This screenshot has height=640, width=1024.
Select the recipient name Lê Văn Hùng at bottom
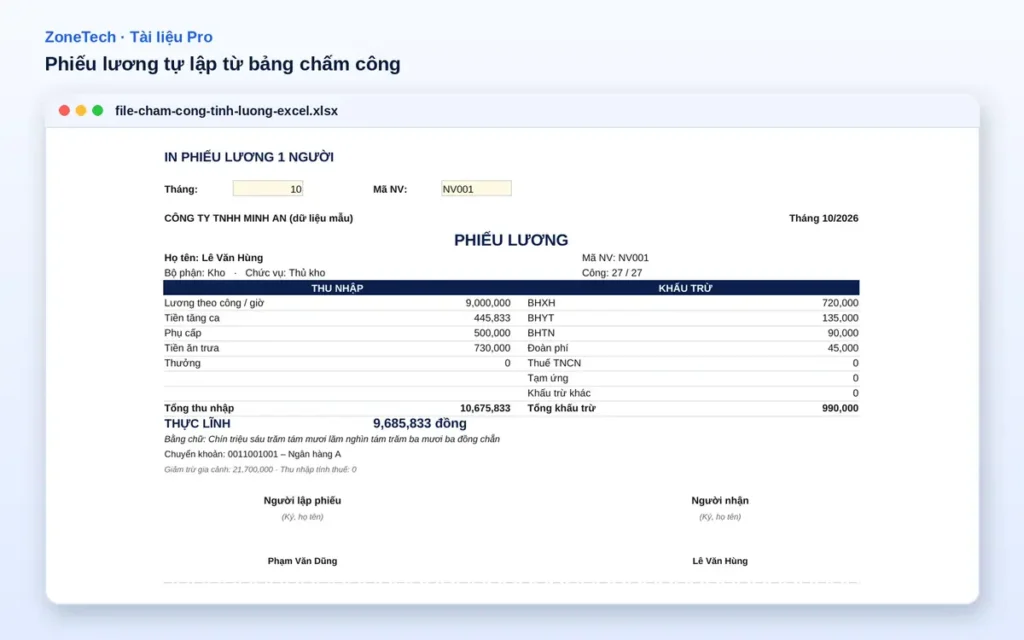tap(720, 561)
